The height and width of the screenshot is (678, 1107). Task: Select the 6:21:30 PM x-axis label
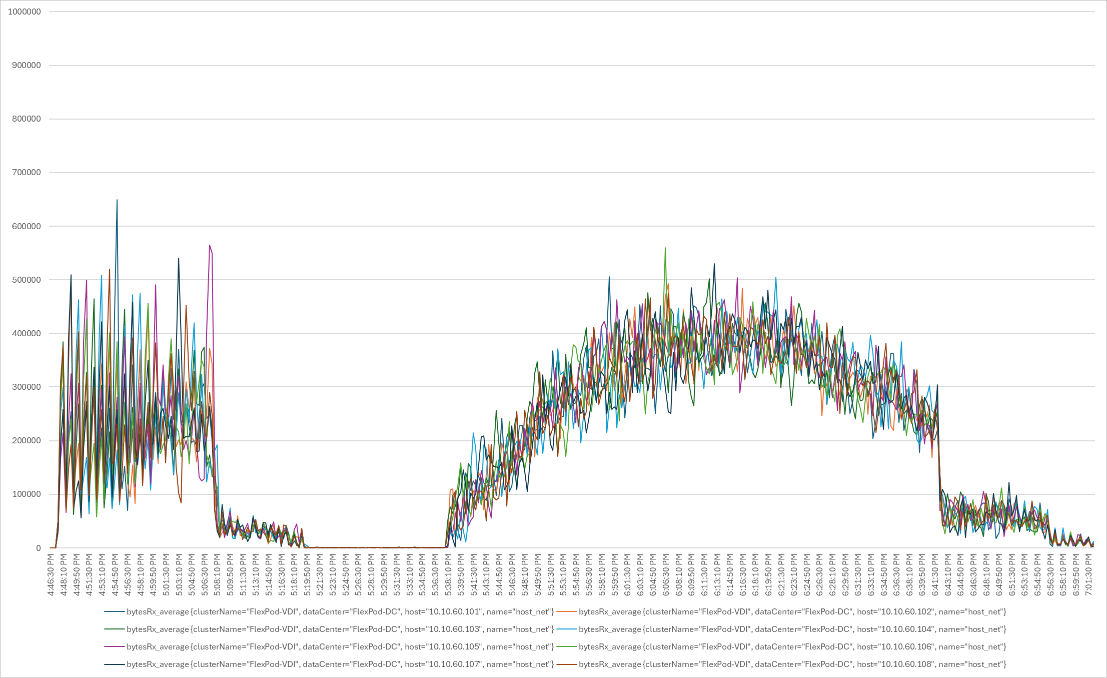(782, 574)
